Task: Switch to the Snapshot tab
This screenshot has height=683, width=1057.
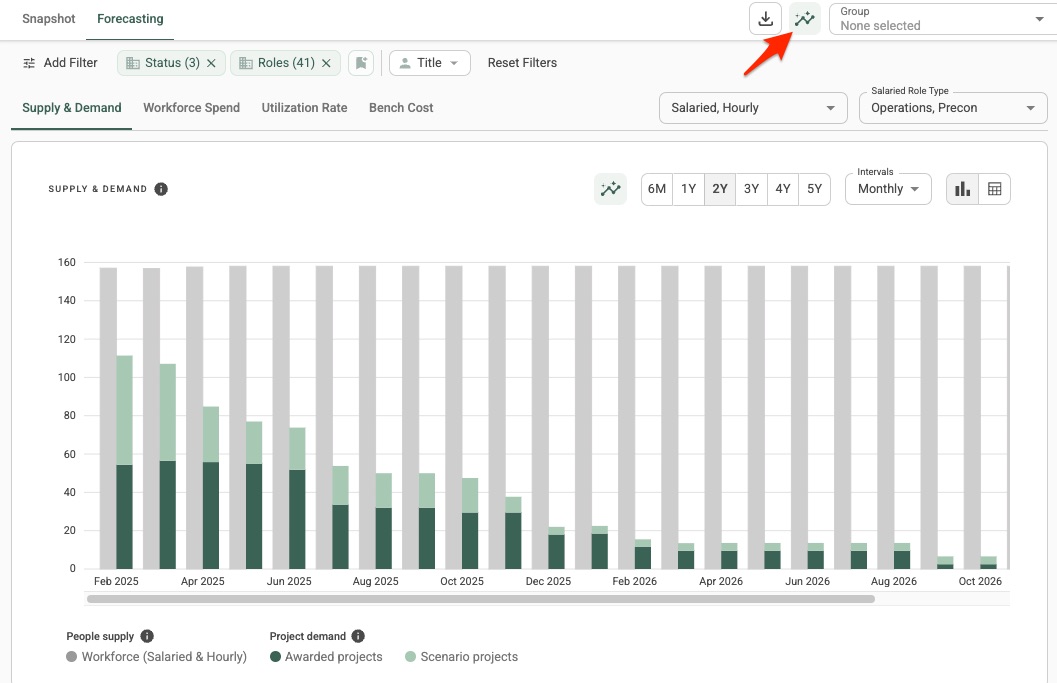Action: 49,19
